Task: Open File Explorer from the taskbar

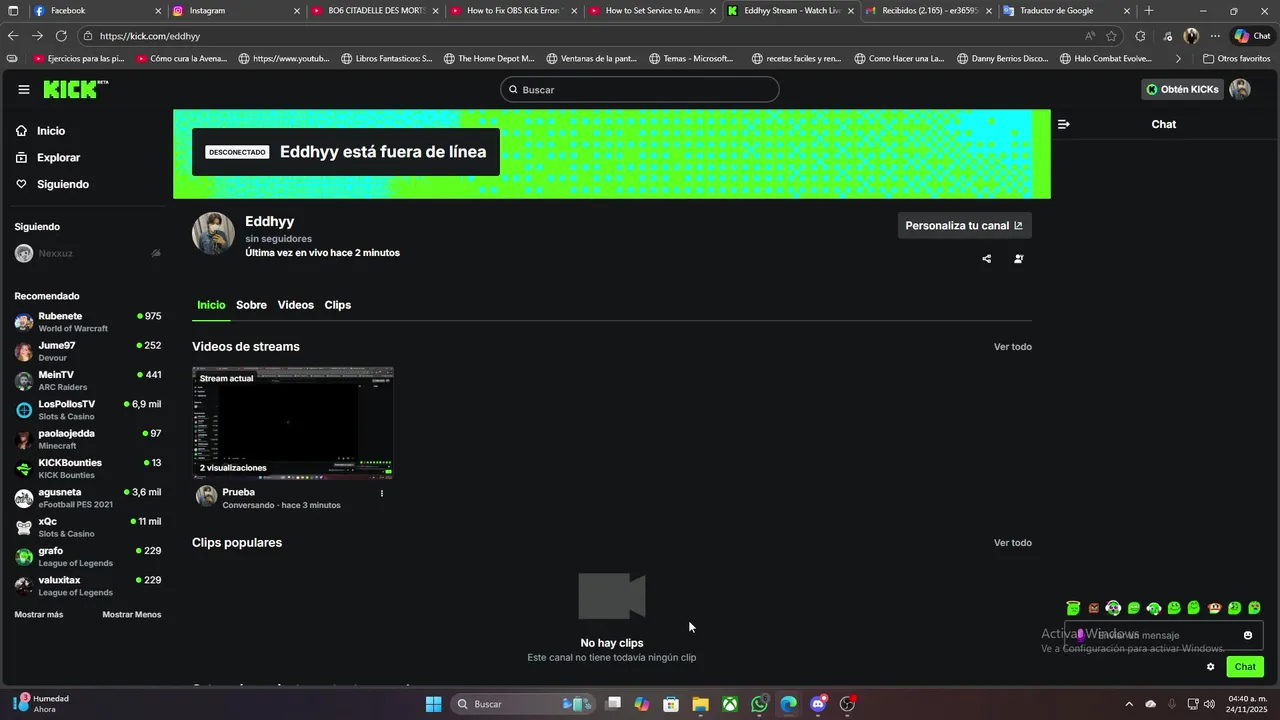Action: pyautogui.click(x=700, y=704)
